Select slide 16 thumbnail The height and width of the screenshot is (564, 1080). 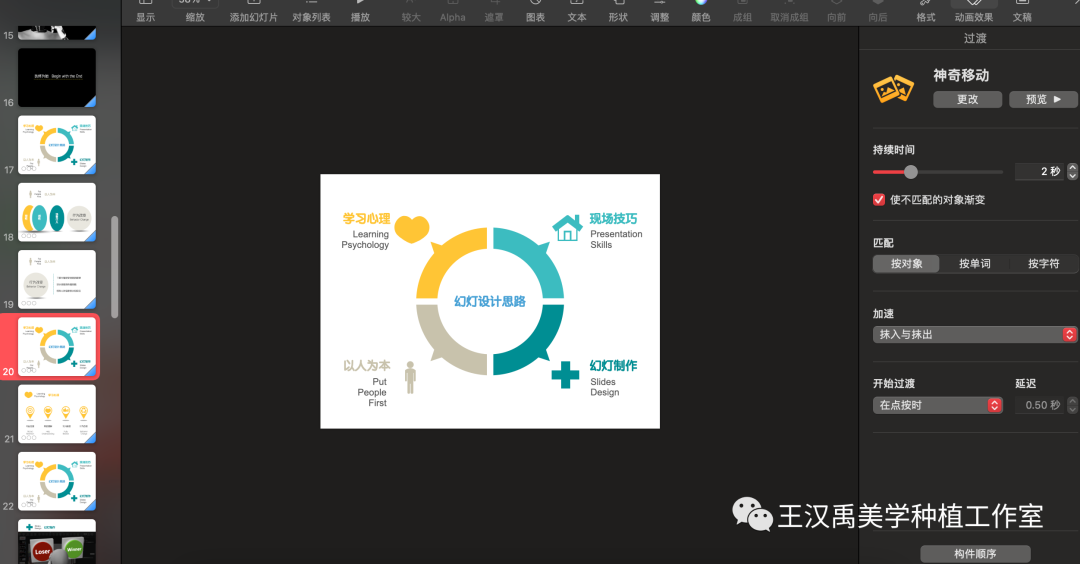tap(56, 77)
